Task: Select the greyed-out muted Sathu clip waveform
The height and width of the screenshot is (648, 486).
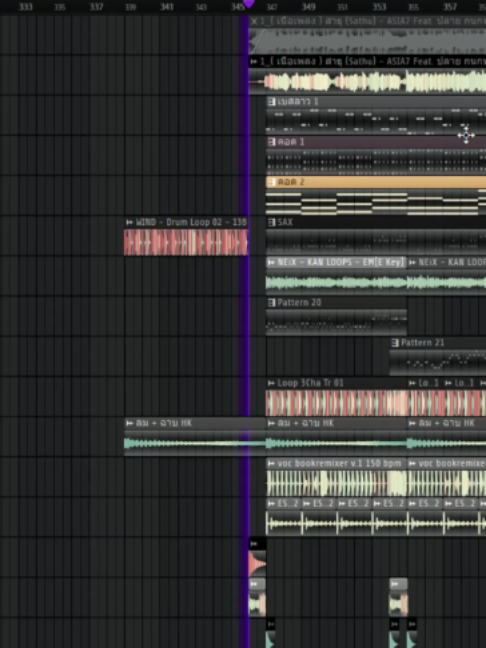Action: (367, 40)
